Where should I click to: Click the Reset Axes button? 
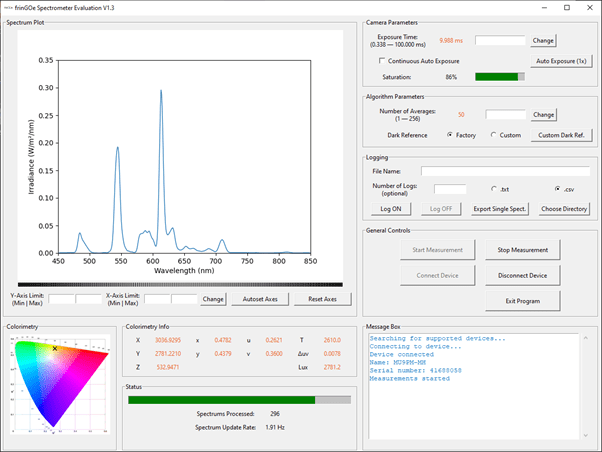pyautogui.click(x=323, y=298)
